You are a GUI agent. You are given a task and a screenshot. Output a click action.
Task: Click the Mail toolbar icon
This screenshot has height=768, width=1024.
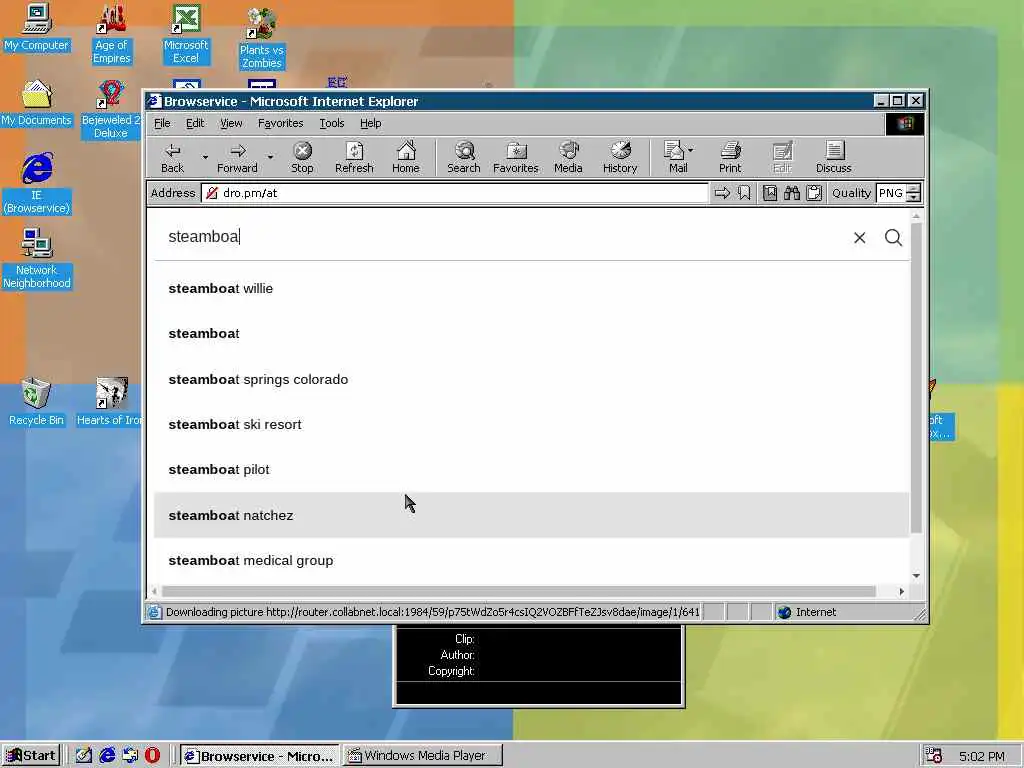pyautogui.click(x=674, y=157)
